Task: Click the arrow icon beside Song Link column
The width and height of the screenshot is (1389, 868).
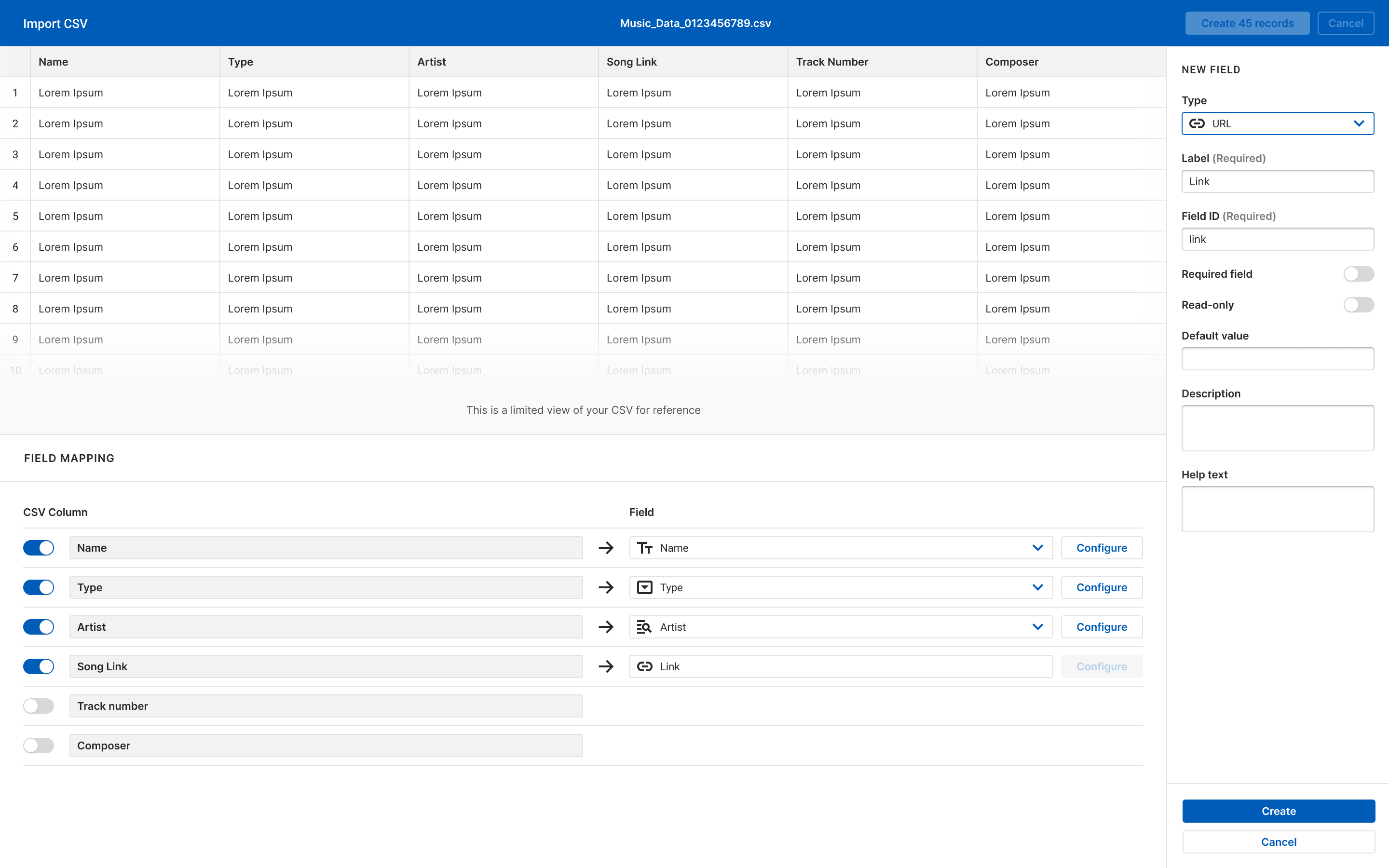Action: pos(606,666)
